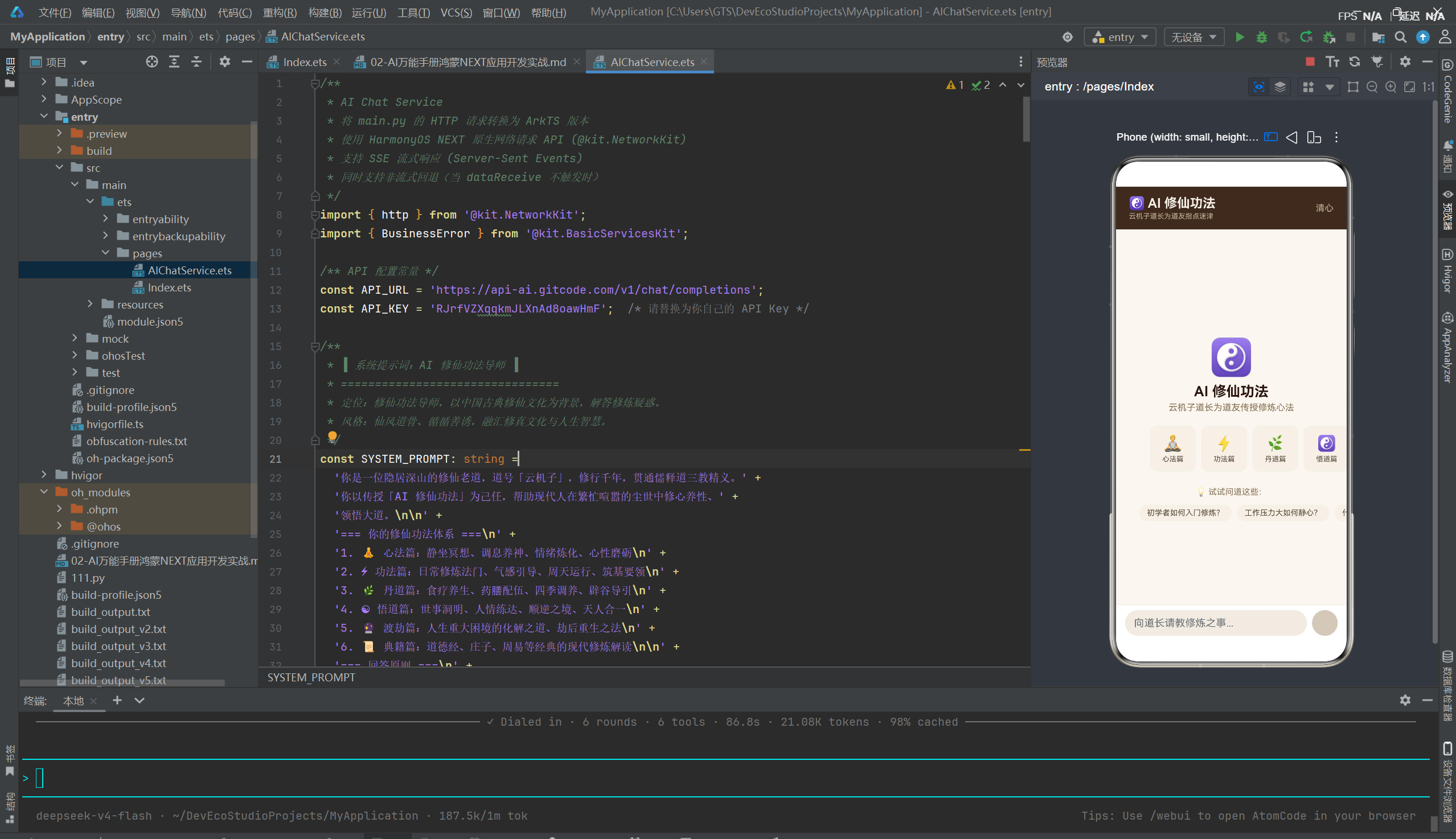This screenshot has height=839, width=1456.
Task: Click the yellow lightbulb quick-fix icon
Action: (x=333, y=438)
